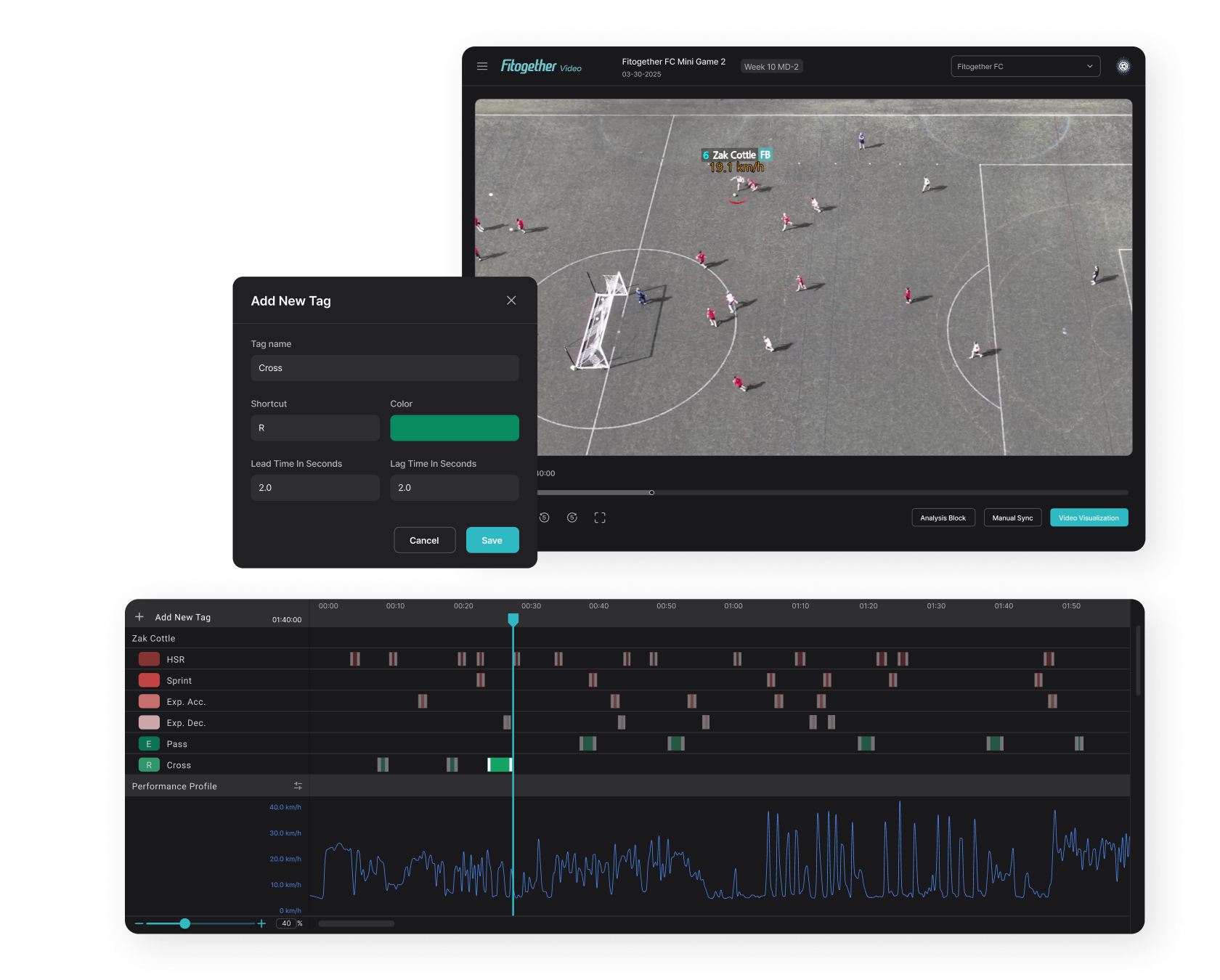The image size is (1220, 980).
Task: Select the Exp. Acc. event near 00:15
Action: point(423,701)
